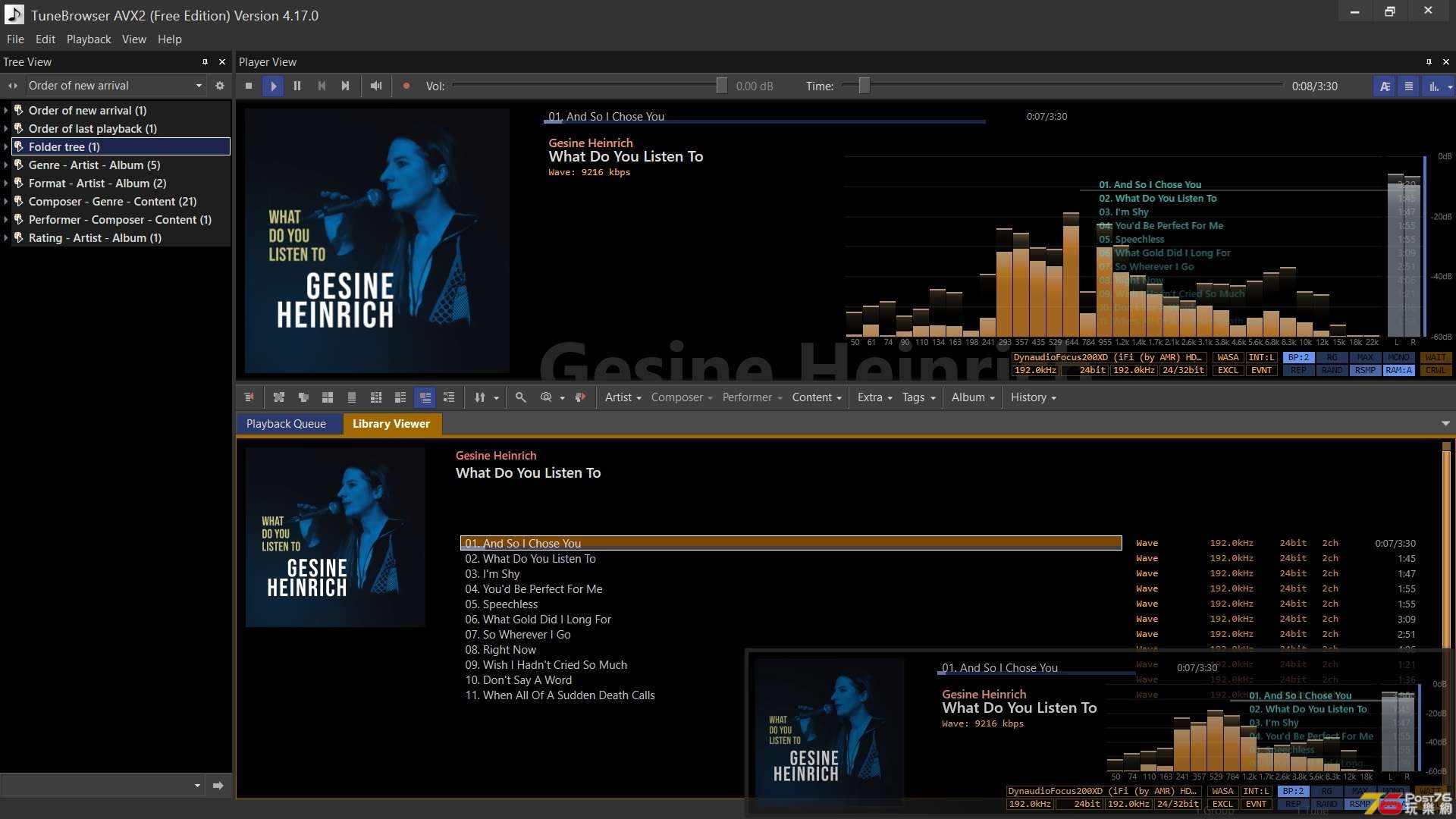
Task: Skip to next track
Action: (x=346, y=86)
